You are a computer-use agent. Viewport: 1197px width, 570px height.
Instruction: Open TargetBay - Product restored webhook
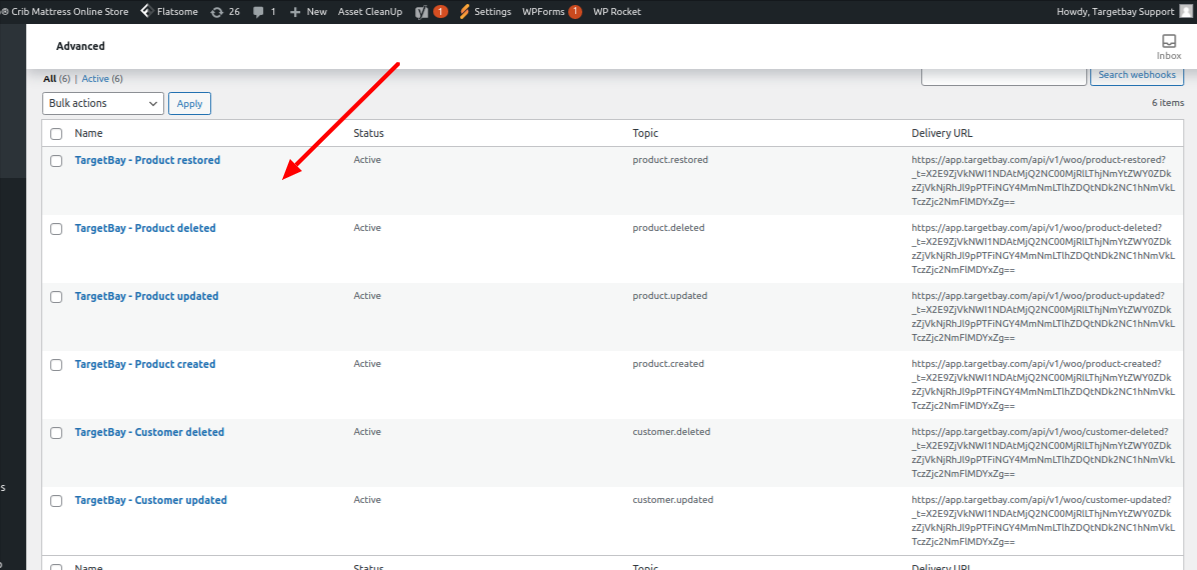[x=147, y=160]
